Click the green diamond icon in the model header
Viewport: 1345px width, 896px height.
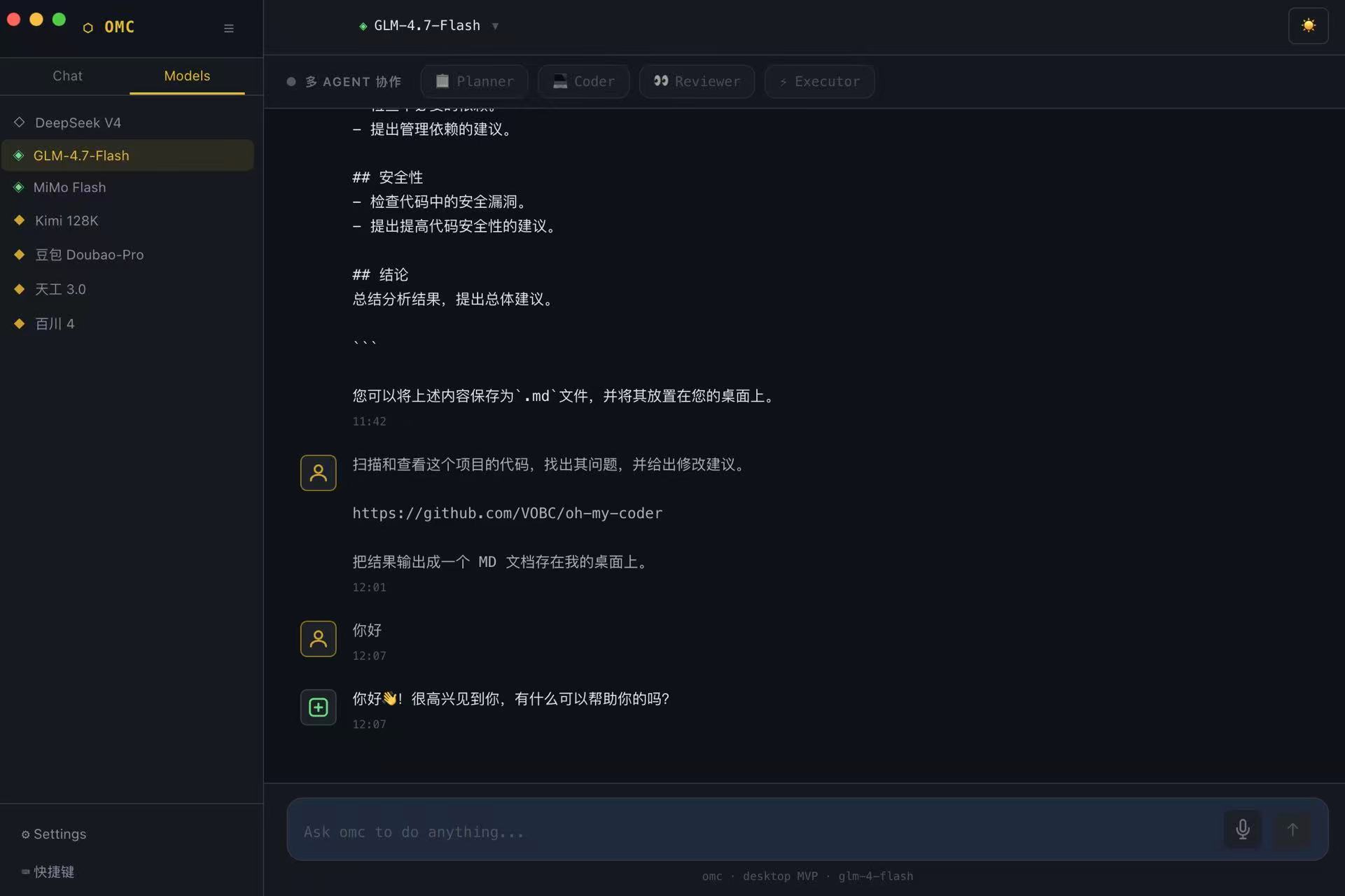coord(363,26)
